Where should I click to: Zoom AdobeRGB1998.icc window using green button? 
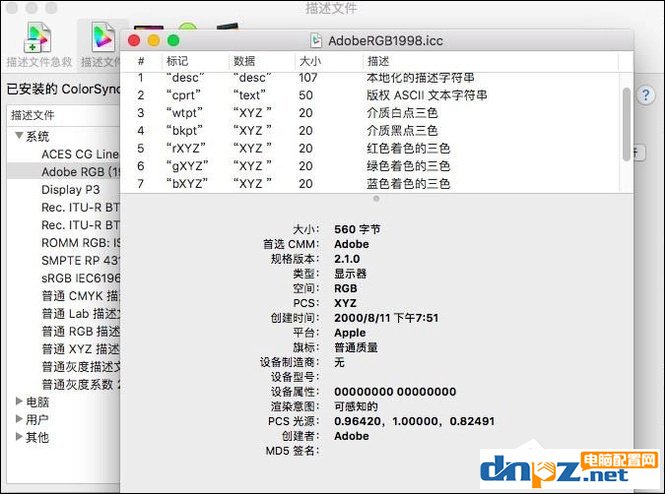[173, 40]
